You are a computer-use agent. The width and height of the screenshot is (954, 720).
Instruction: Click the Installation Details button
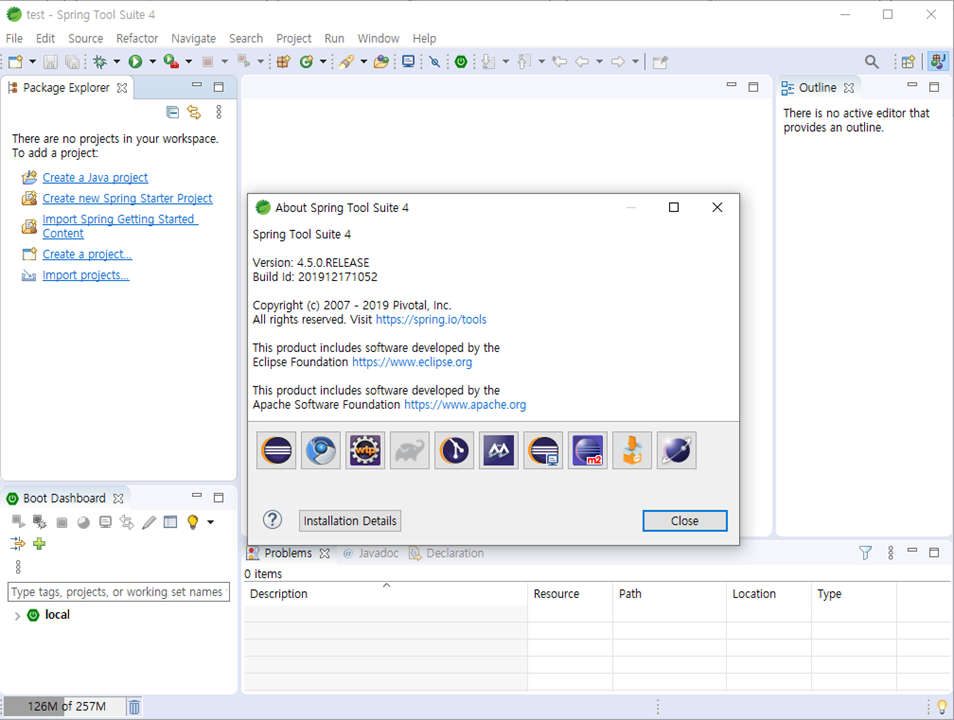349,520
